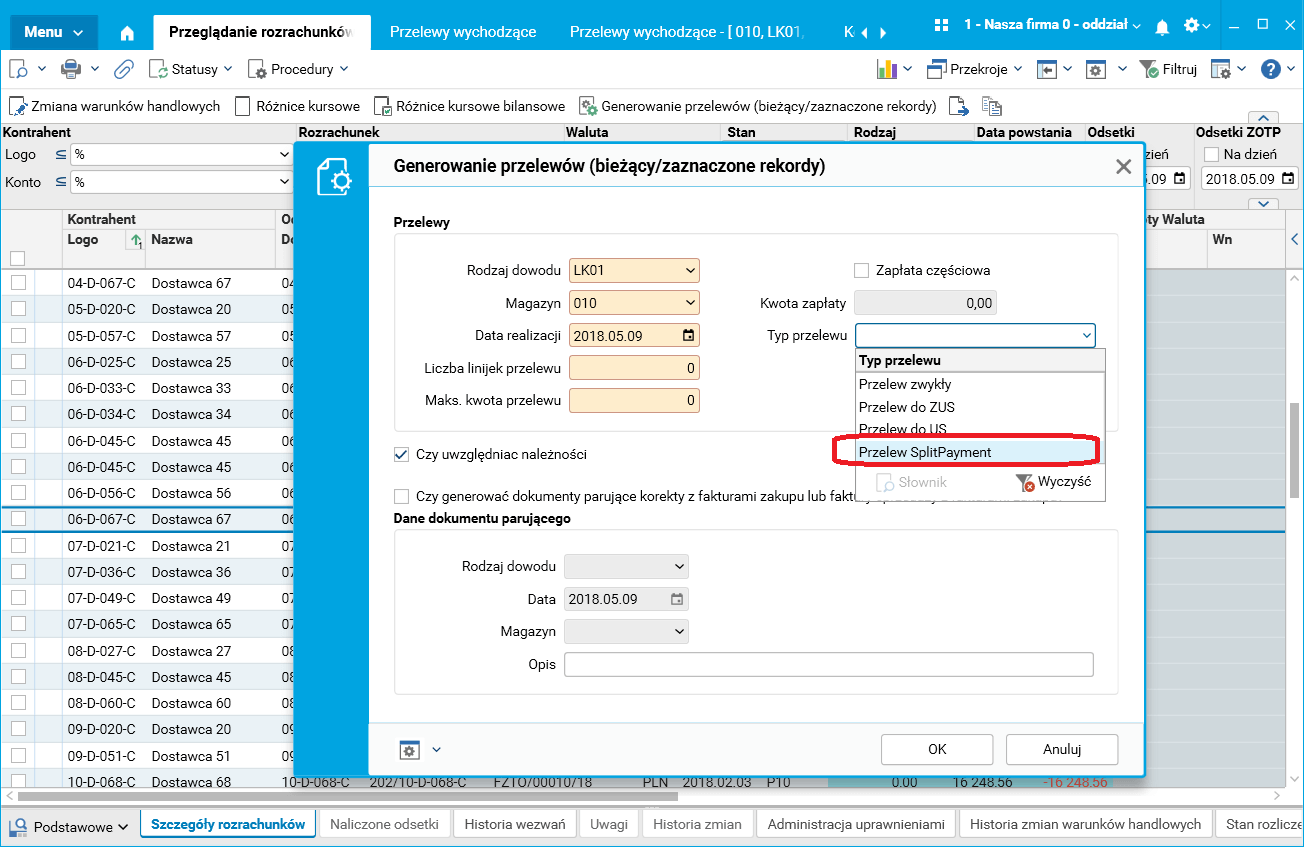Click Wyczyść in the dropdown list

tap(1053, 482)
